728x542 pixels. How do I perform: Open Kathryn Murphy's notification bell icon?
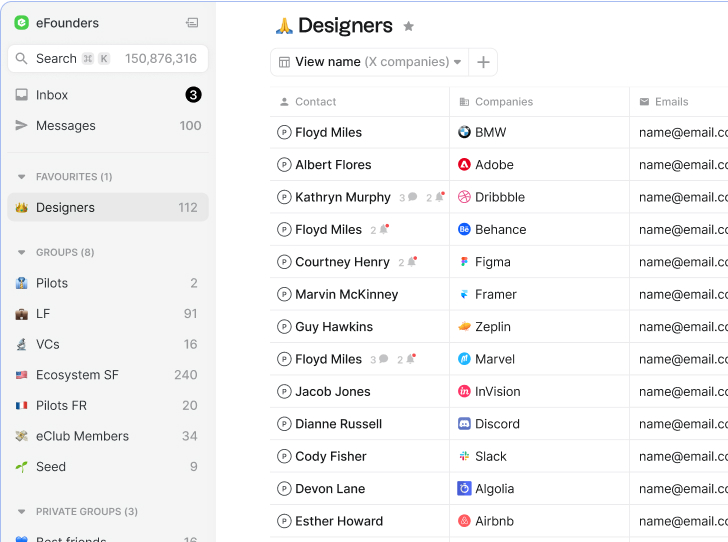[440, 196]
